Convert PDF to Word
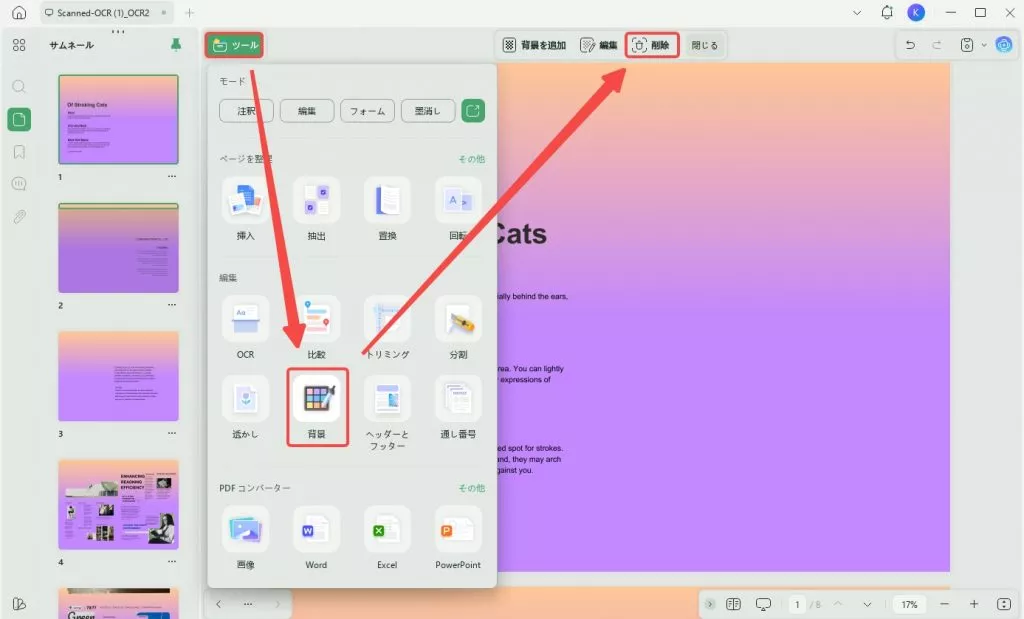 coord(316,538)
